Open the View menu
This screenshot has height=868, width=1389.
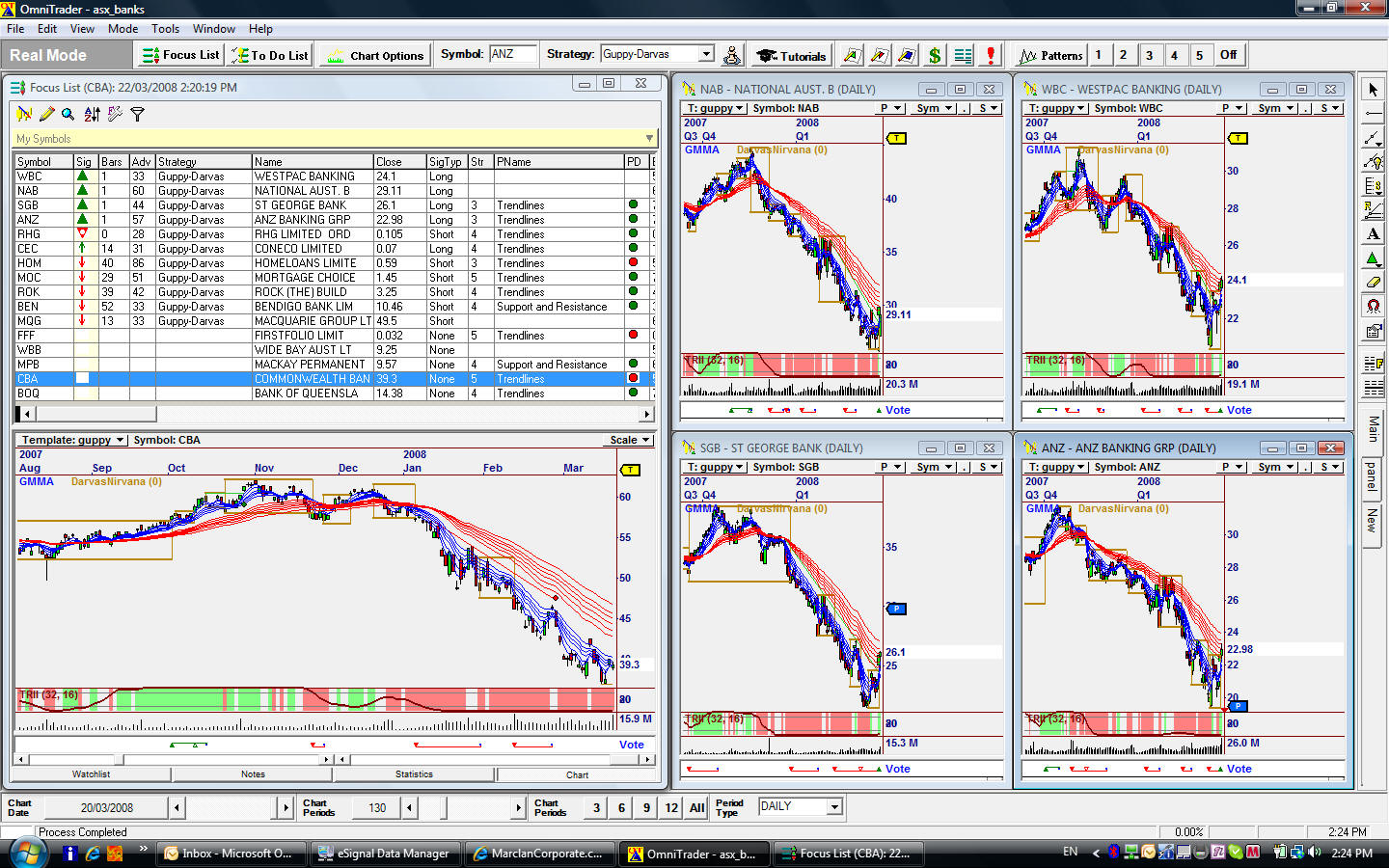tap(82, 29)
